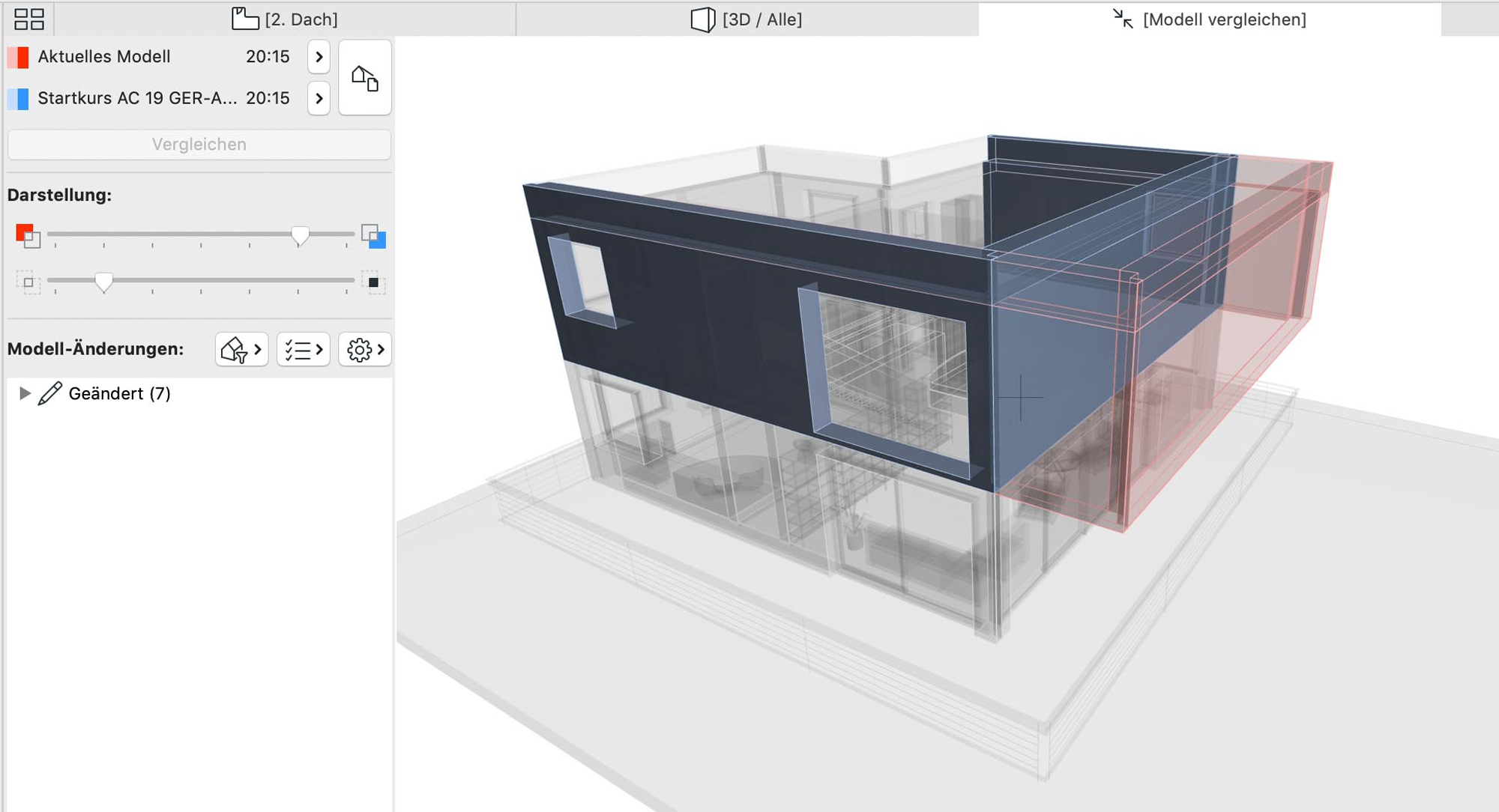
Task: Click red model emphasis icon left of slider
Action: pos(28,236)
